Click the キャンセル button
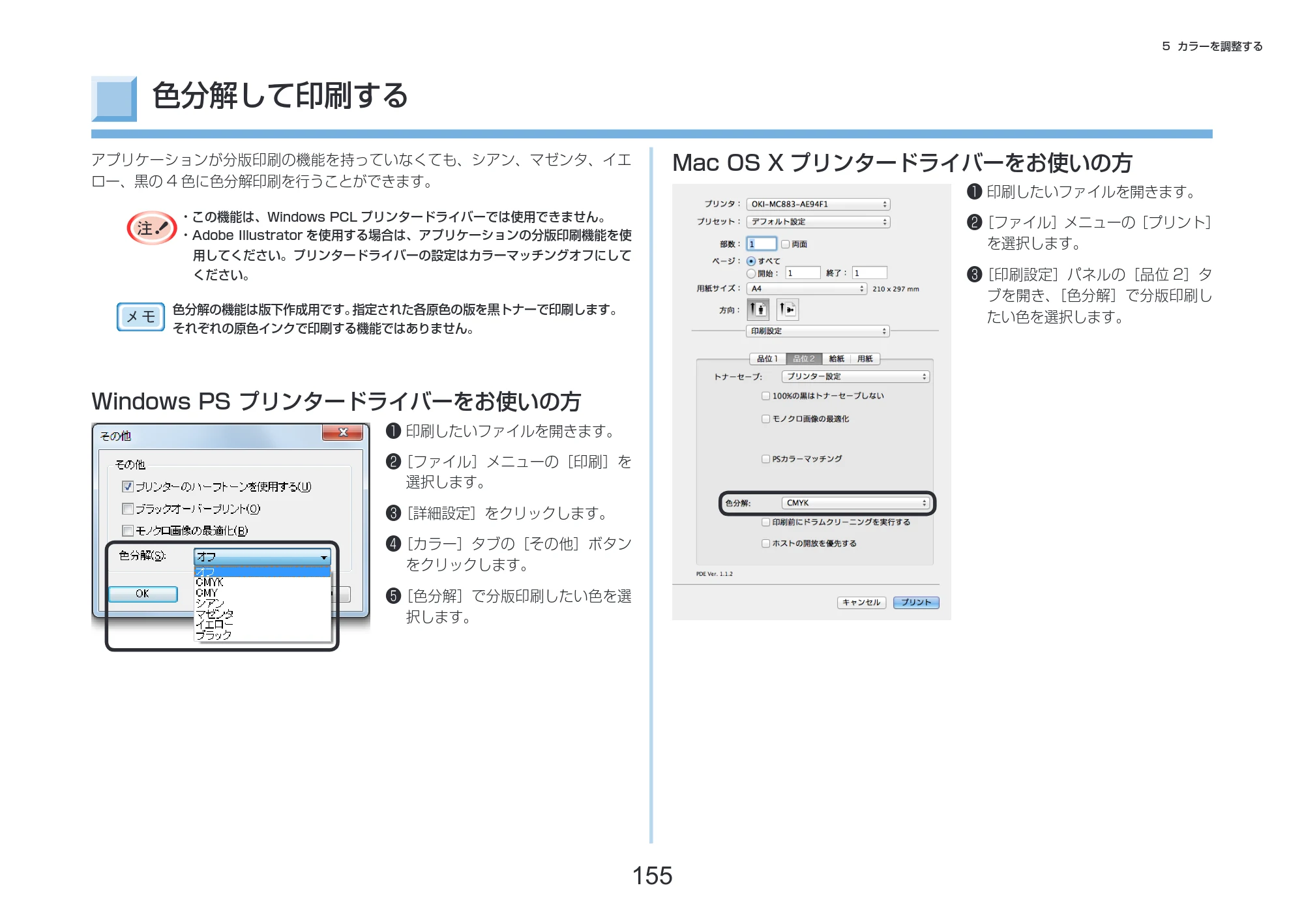The image size is (1304, 924). click(861, 603)
